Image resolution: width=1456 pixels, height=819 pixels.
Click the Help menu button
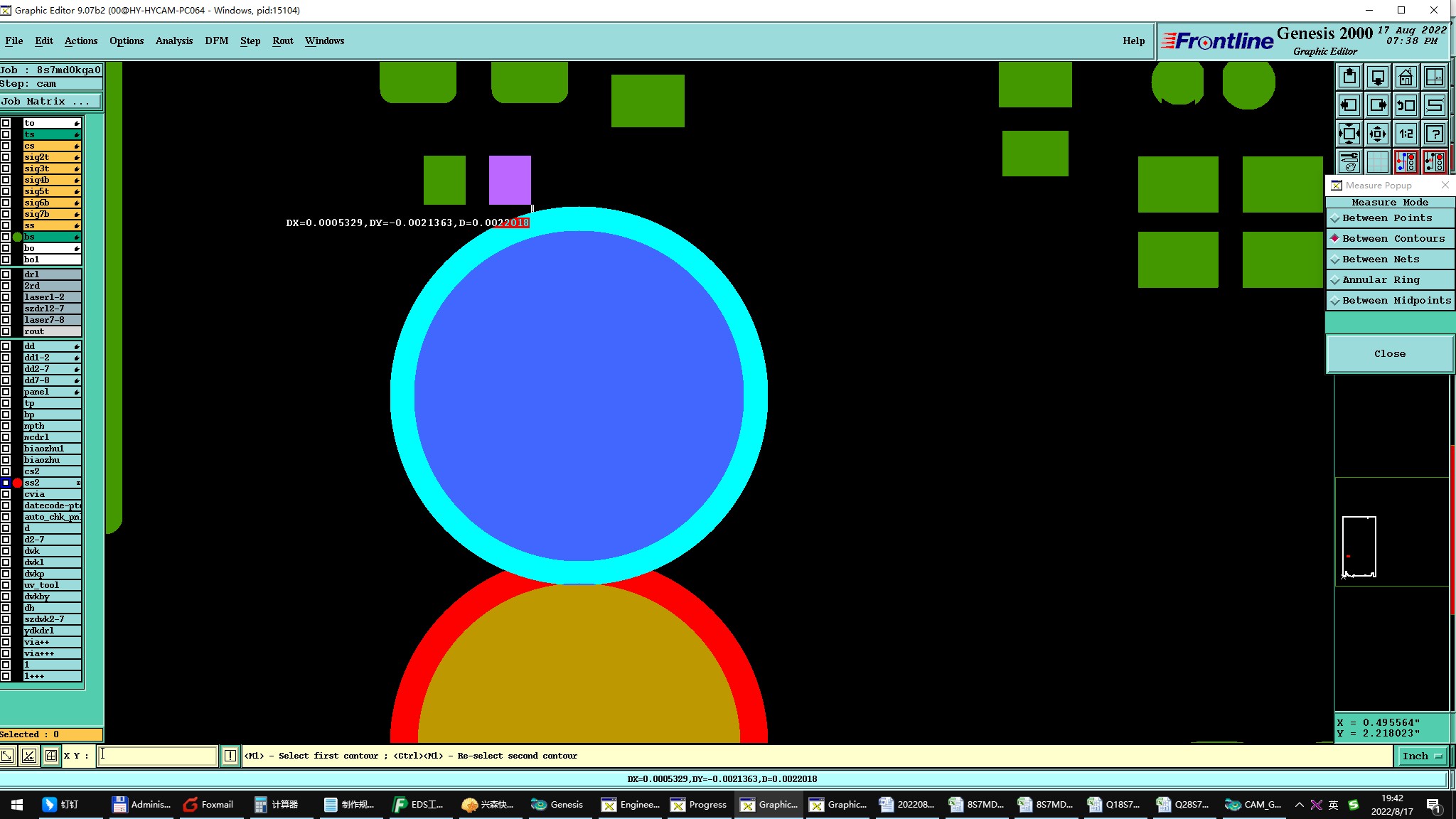(1133, 41)
